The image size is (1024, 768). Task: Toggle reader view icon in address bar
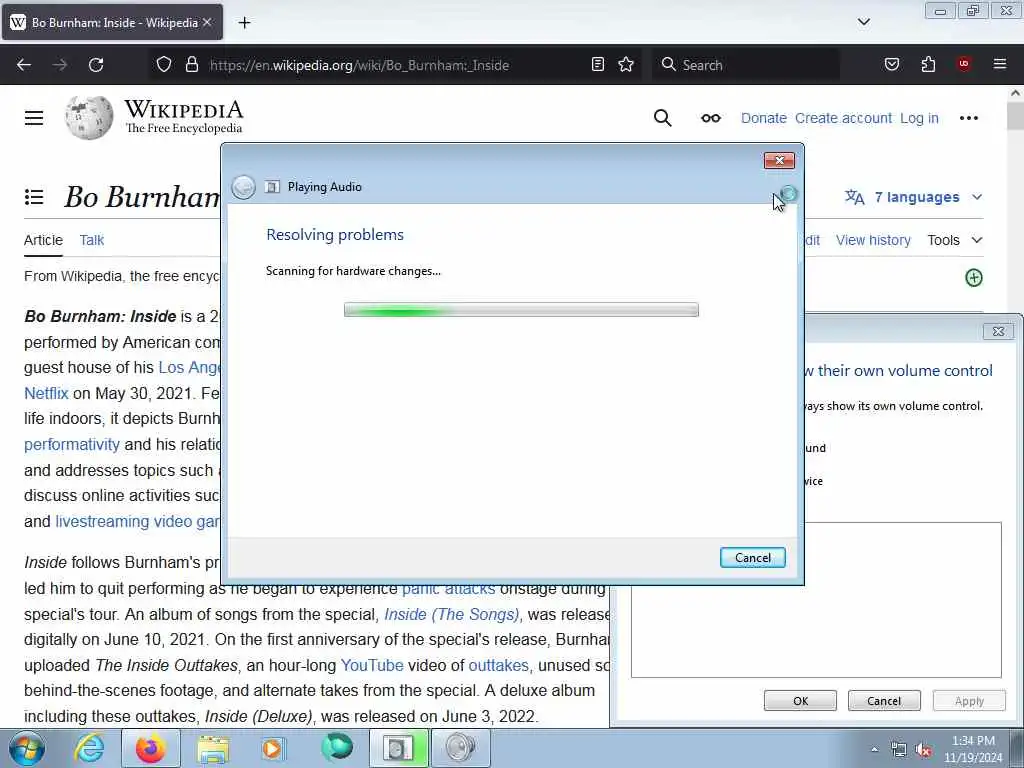(598, 65)
